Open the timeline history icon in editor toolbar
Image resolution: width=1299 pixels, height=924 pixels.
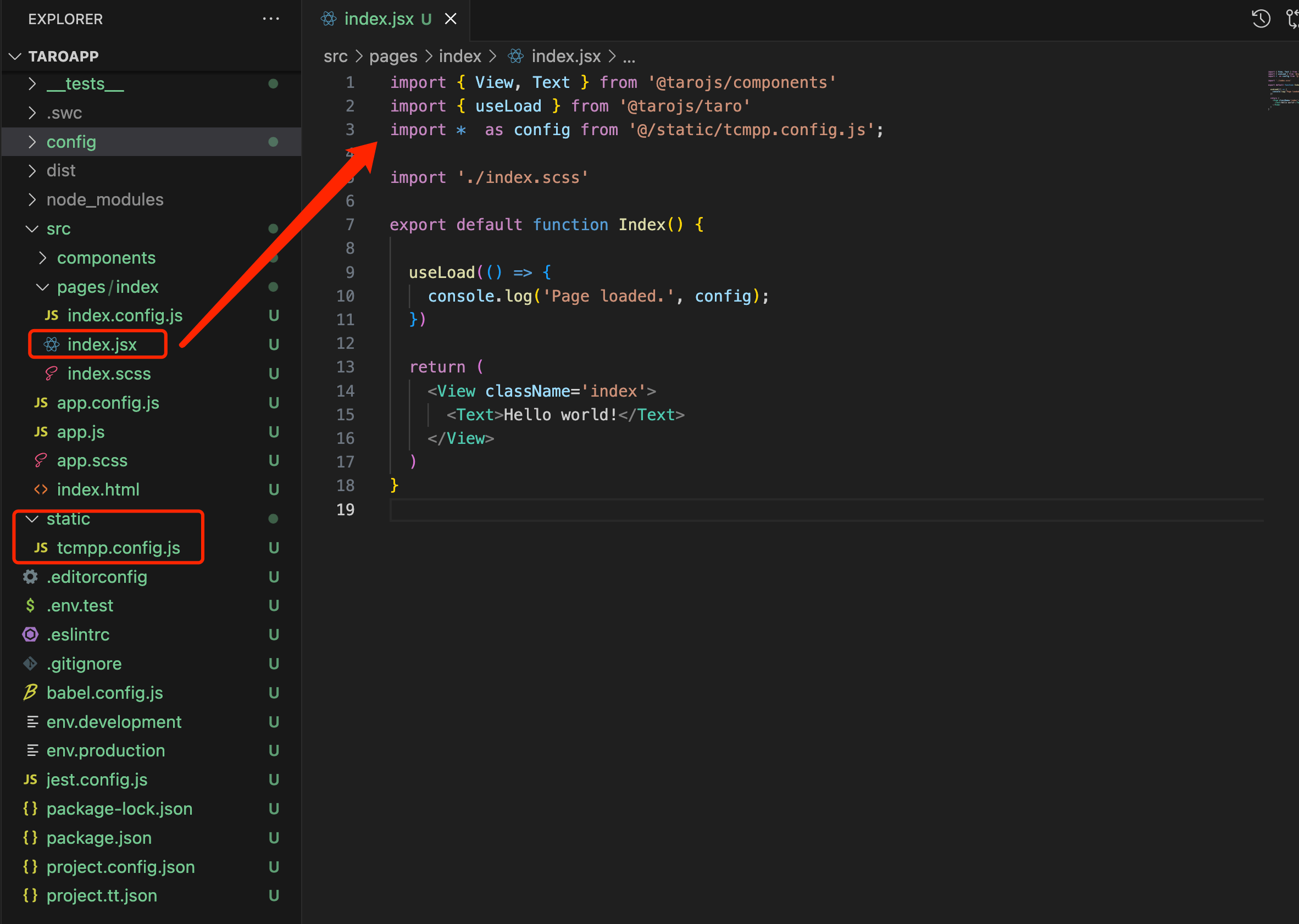click(1261, 19)
